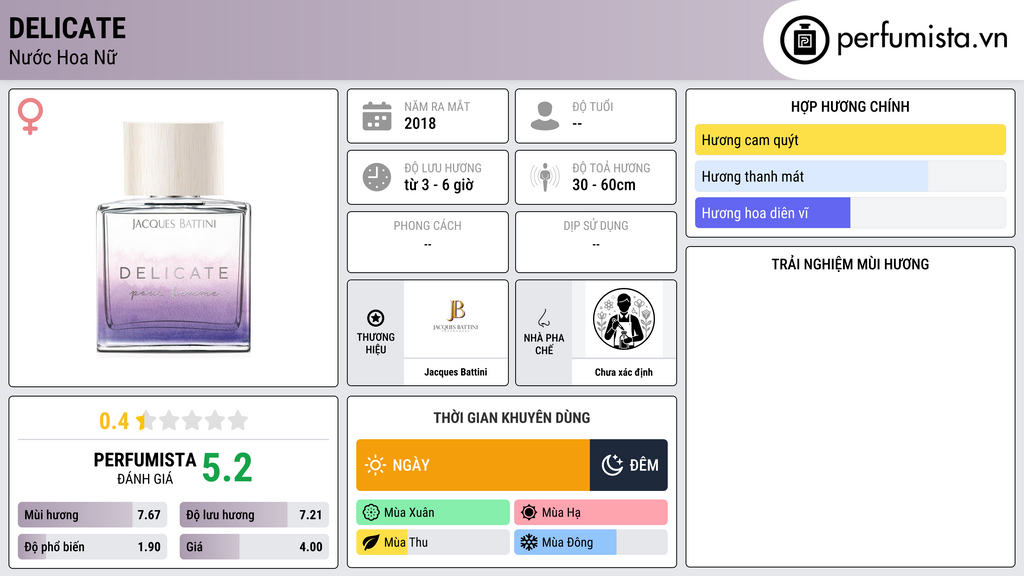
Task: Click the 30 - 60cm projection value
Action: tap(604, 185)
